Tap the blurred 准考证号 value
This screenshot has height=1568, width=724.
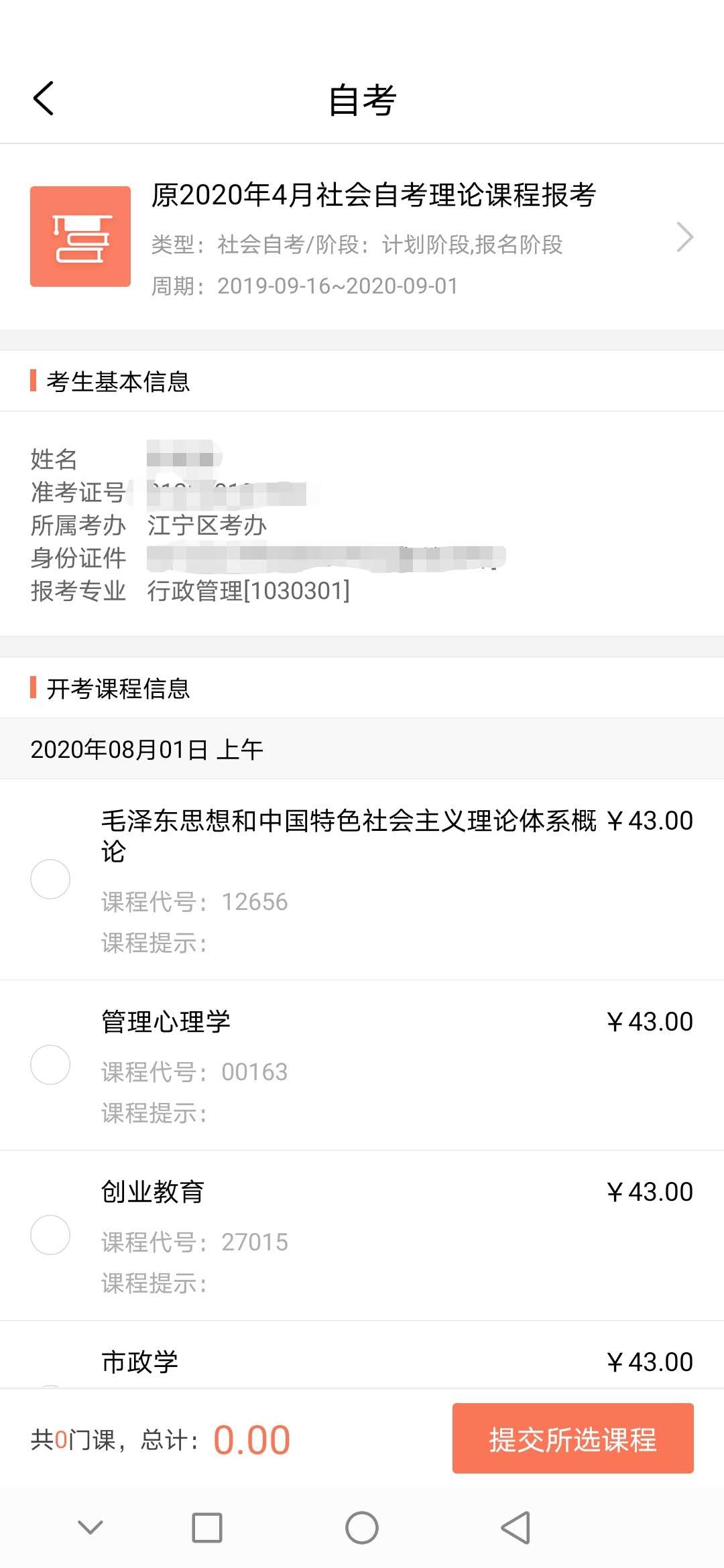tap(227, 493)
